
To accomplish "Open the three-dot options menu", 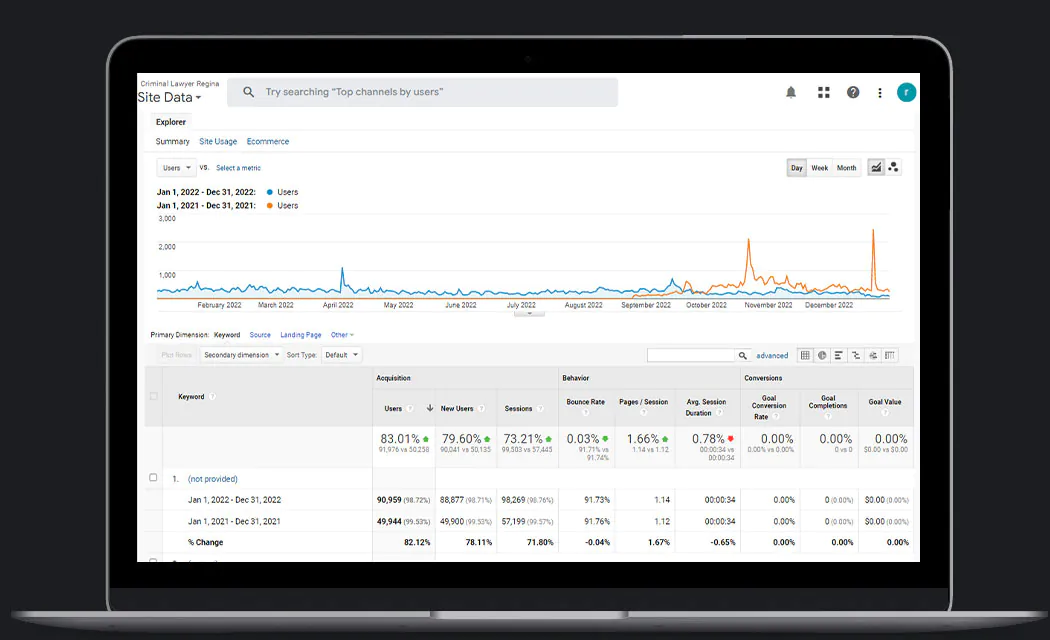I will pos(880,93).
